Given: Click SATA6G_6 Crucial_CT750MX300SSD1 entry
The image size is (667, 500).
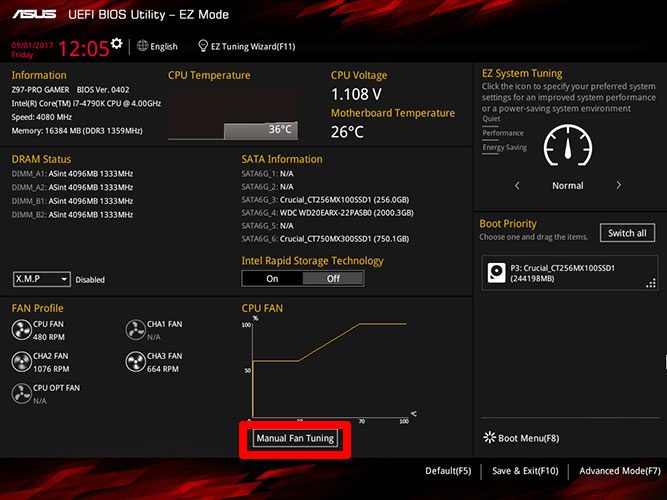Looking at the screenshot, I should point(325,239).
